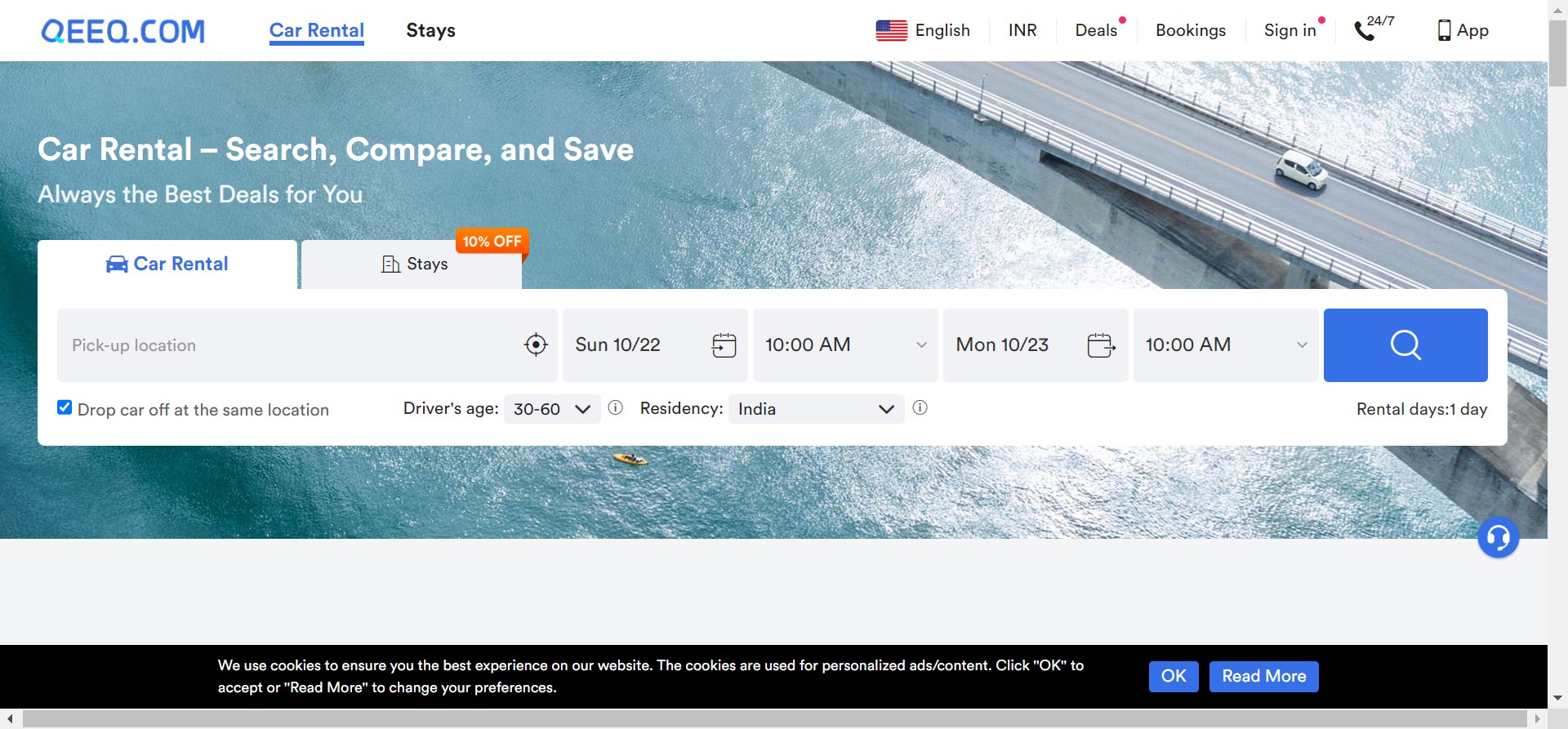1568x729 pixels.
Task: Show residency info tooltip icon
Action: [920, 408]
